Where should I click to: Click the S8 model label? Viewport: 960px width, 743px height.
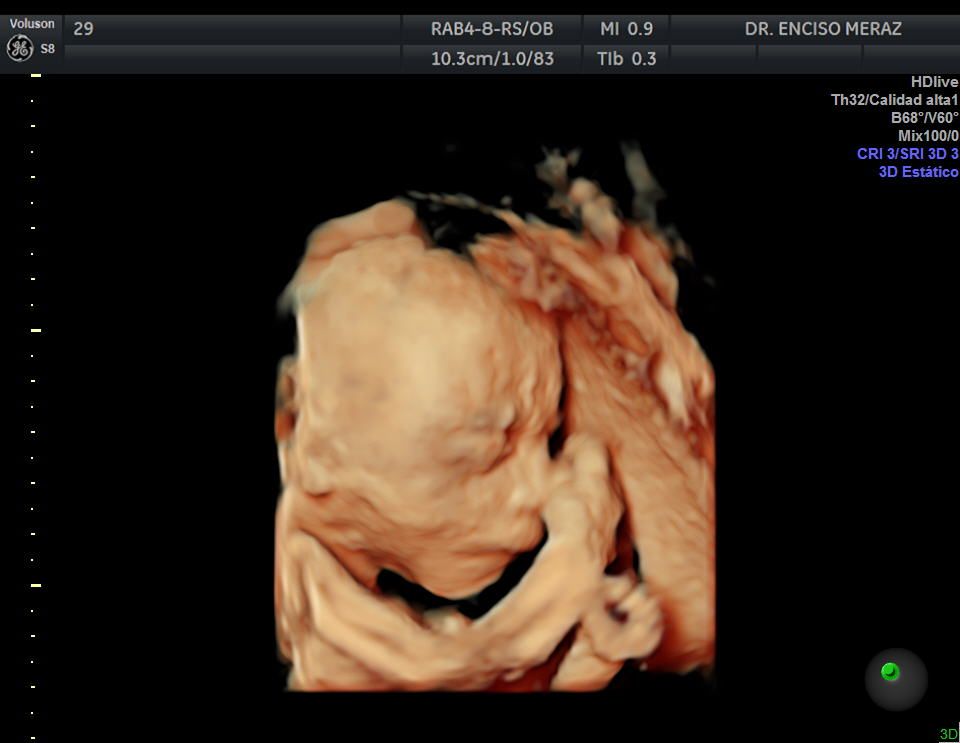(x=47, y=48)
